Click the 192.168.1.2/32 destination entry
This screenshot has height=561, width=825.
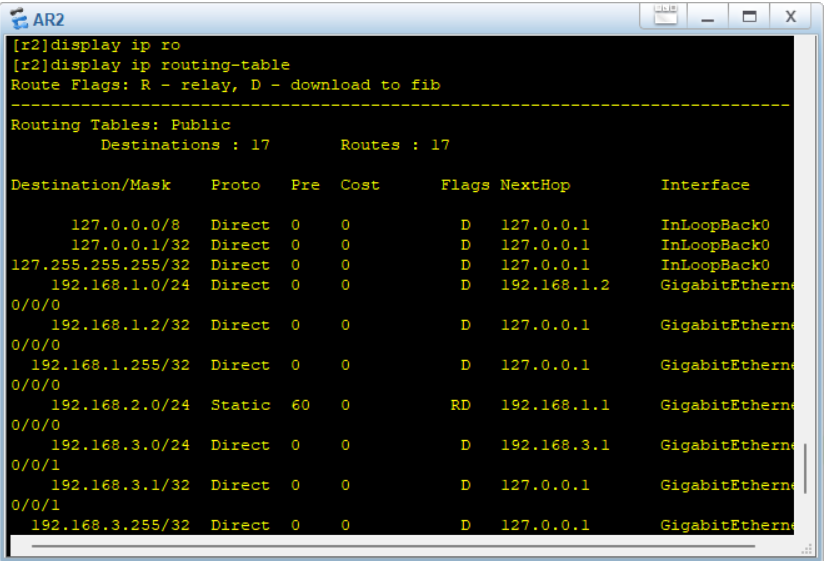point(120,325)
